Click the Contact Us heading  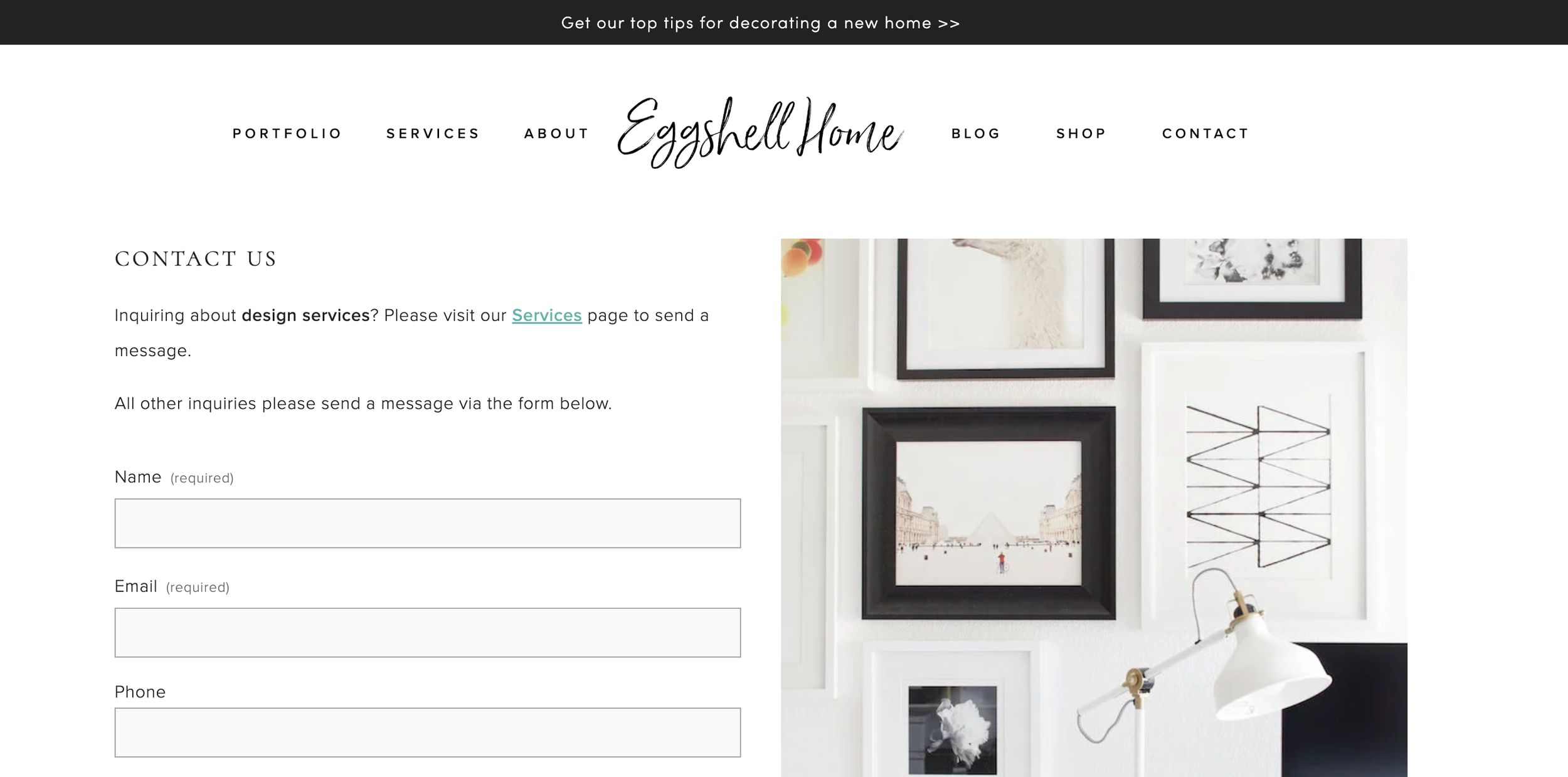[x=195, y=259]
